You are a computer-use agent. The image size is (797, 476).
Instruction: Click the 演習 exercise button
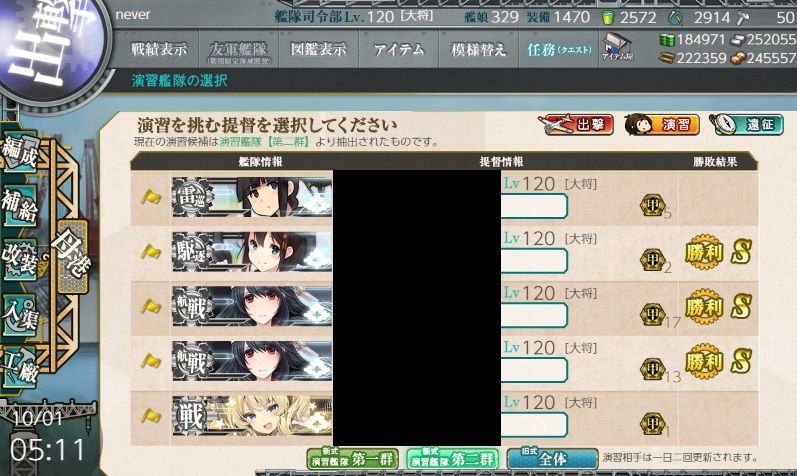pos(662,125)
